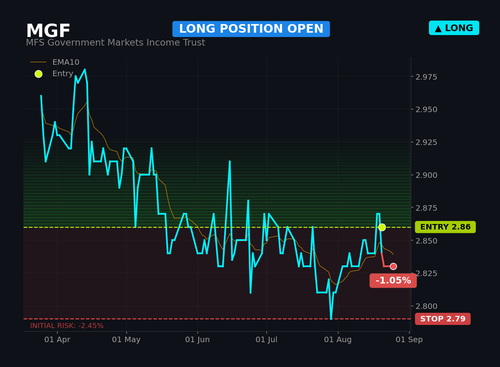
Task: Click the 2.975 price axis label
Action: [426, 77]
